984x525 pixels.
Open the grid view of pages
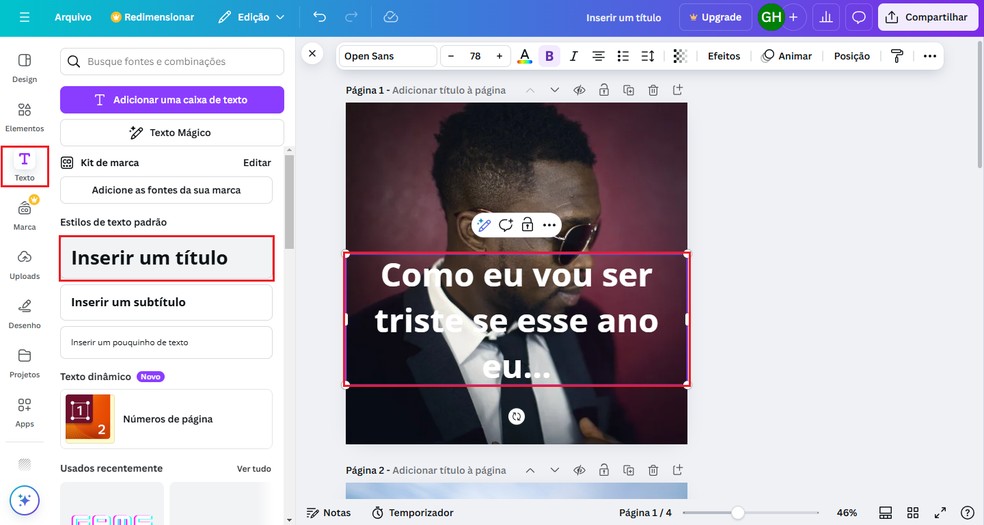(x=913, y=512)
